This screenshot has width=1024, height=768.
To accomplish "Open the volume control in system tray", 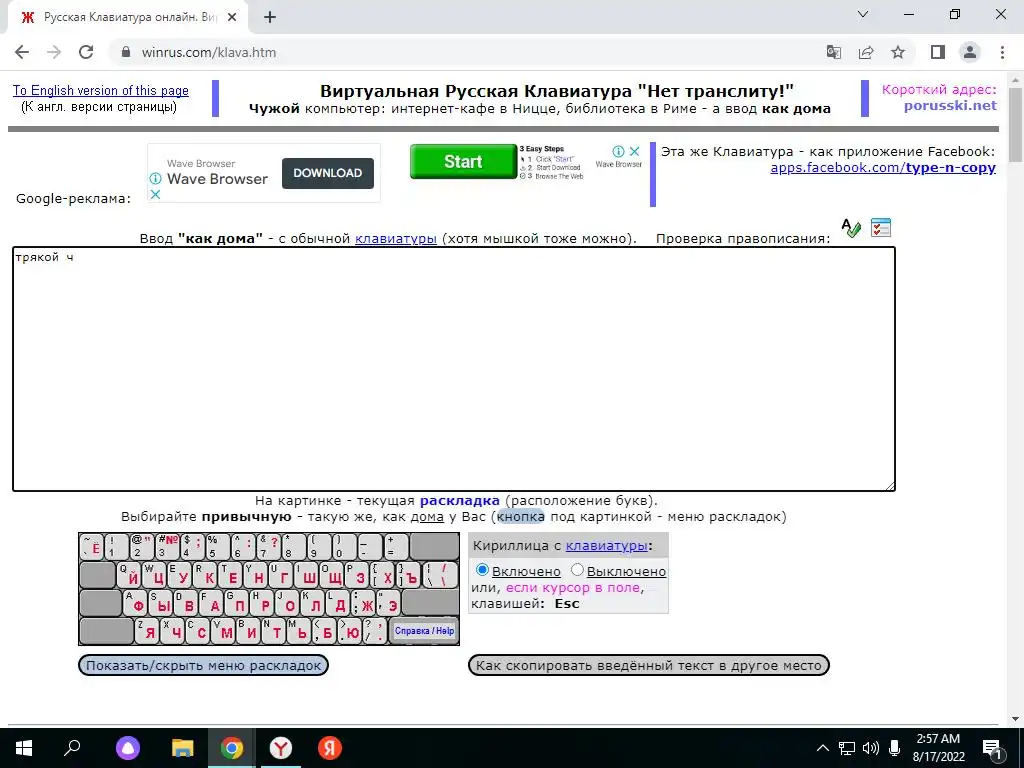I will (x=871, y=748).
